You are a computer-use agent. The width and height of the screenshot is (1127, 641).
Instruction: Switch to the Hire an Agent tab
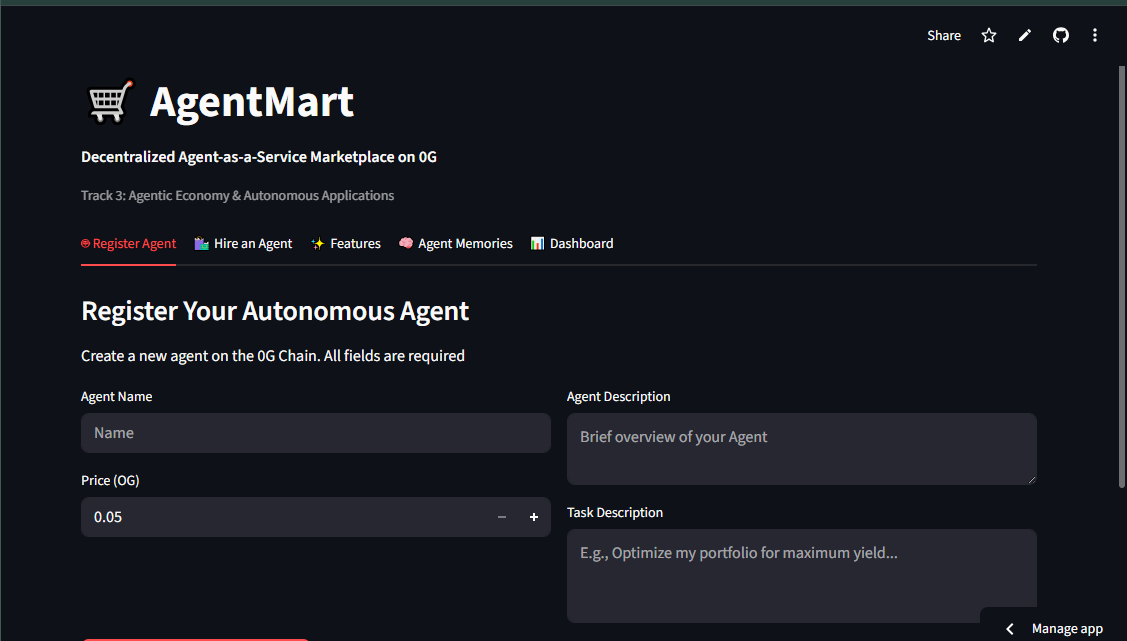point(243,244)
